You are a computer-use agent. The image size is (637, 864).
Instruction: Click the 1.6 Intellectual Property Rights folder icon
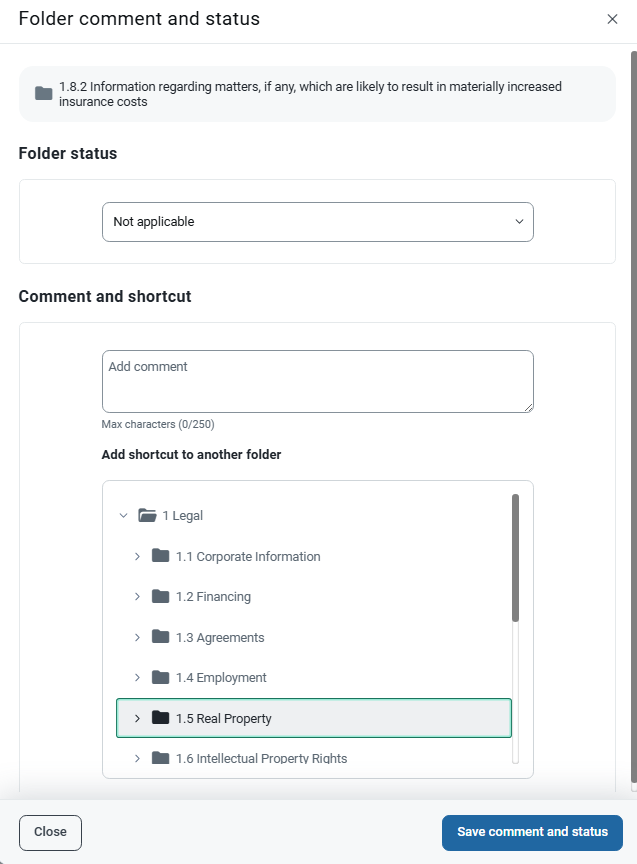[161, 758]
